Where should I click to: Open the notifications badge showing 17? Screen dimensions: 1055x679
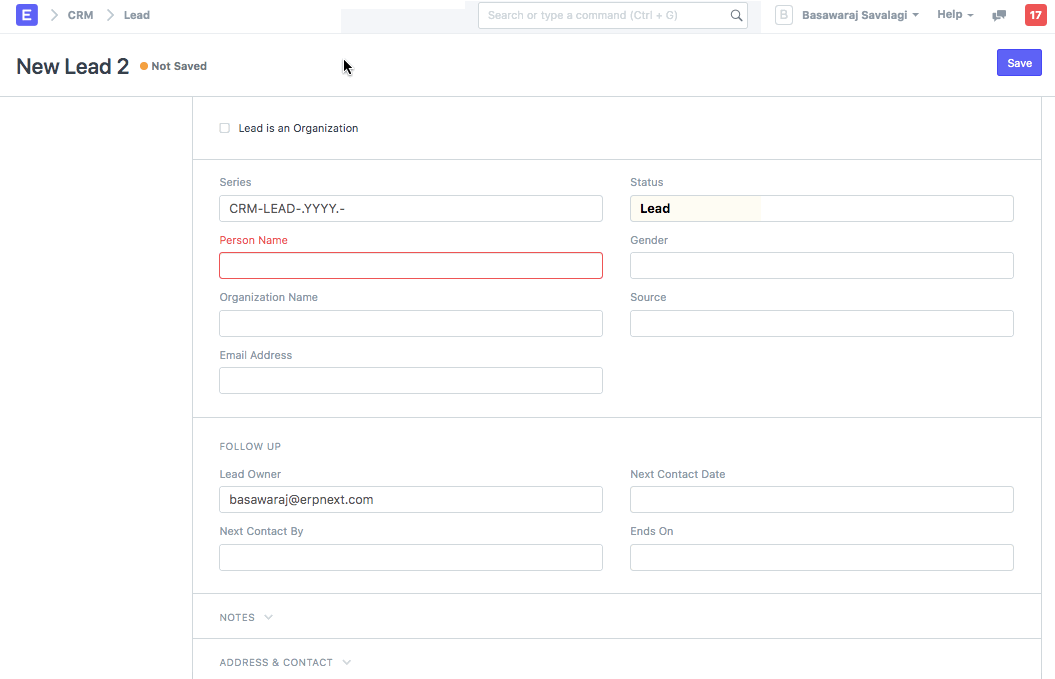click(1035, 15)
